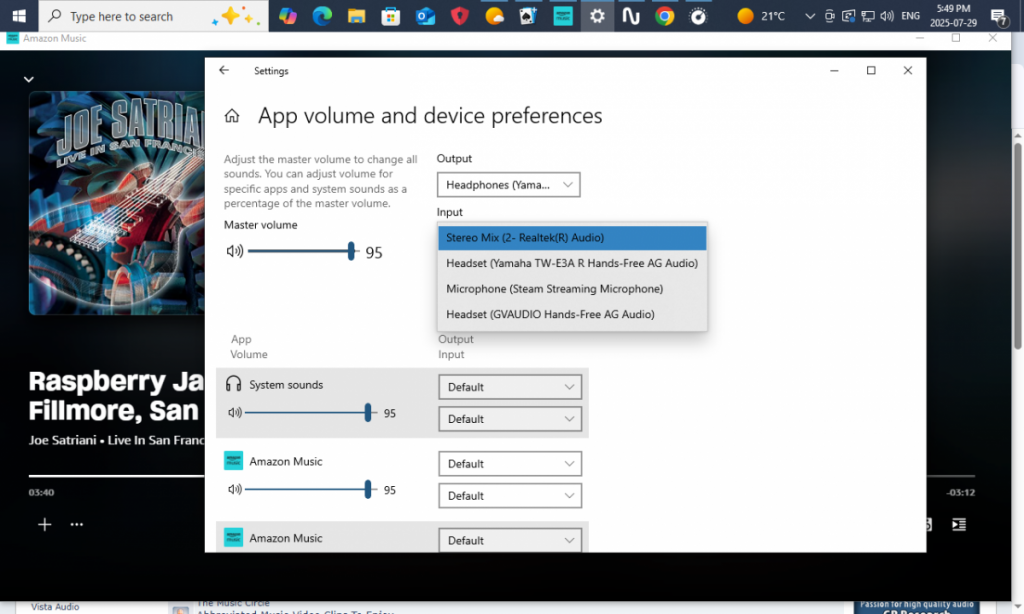
Task: Open more options ellipsis in Amazon Music
Action: tap(76, 525)
